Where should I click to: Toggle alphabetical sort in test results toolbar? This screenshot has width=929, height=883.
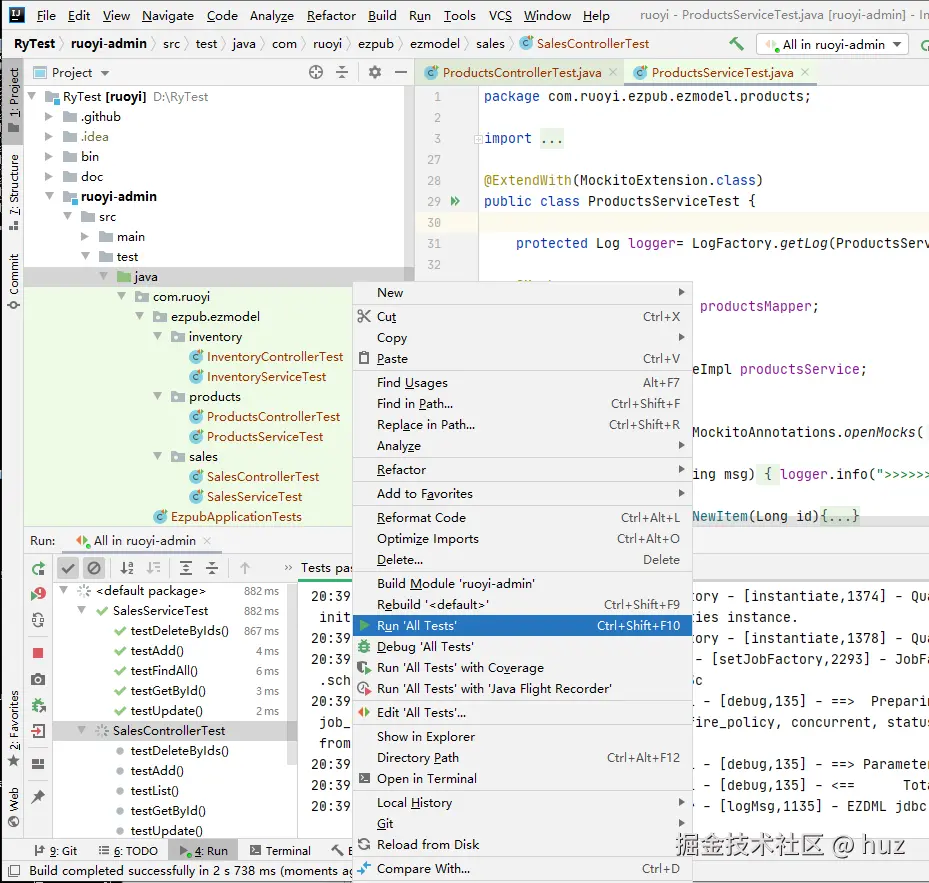(128, 568)
